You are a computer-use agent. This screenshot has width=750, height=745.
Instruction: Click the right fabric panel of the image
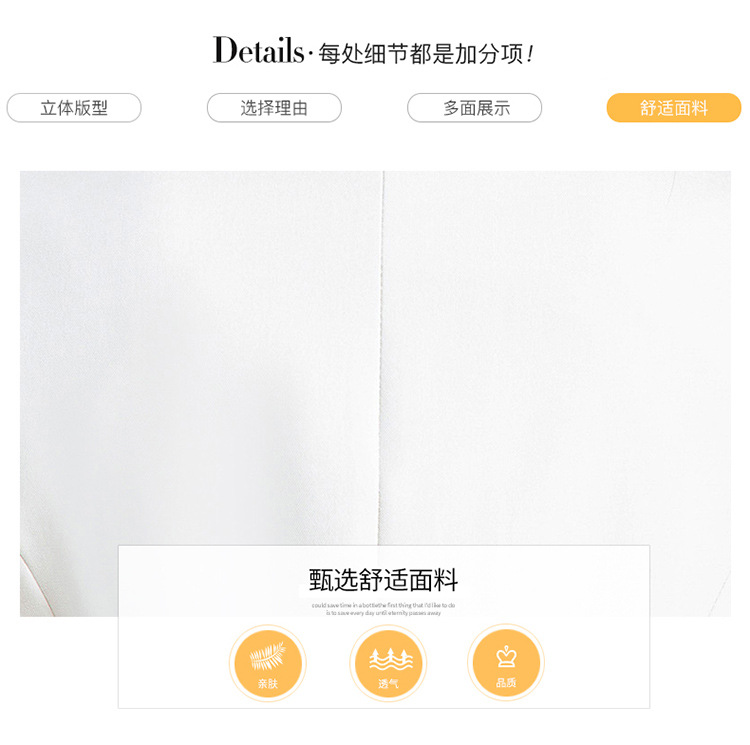tap(557, 358)
